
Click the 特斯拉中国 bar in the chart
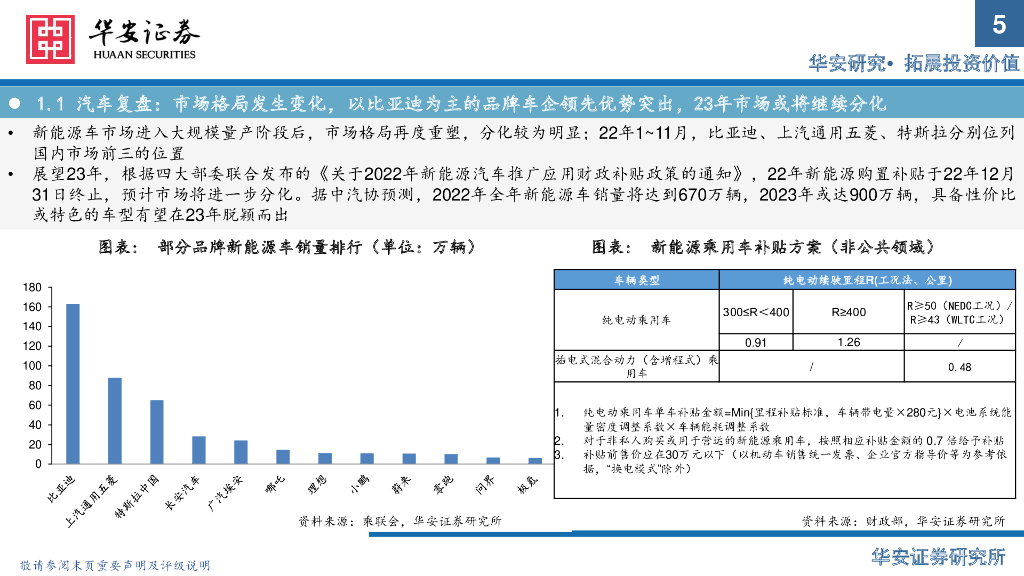(157, 432)
